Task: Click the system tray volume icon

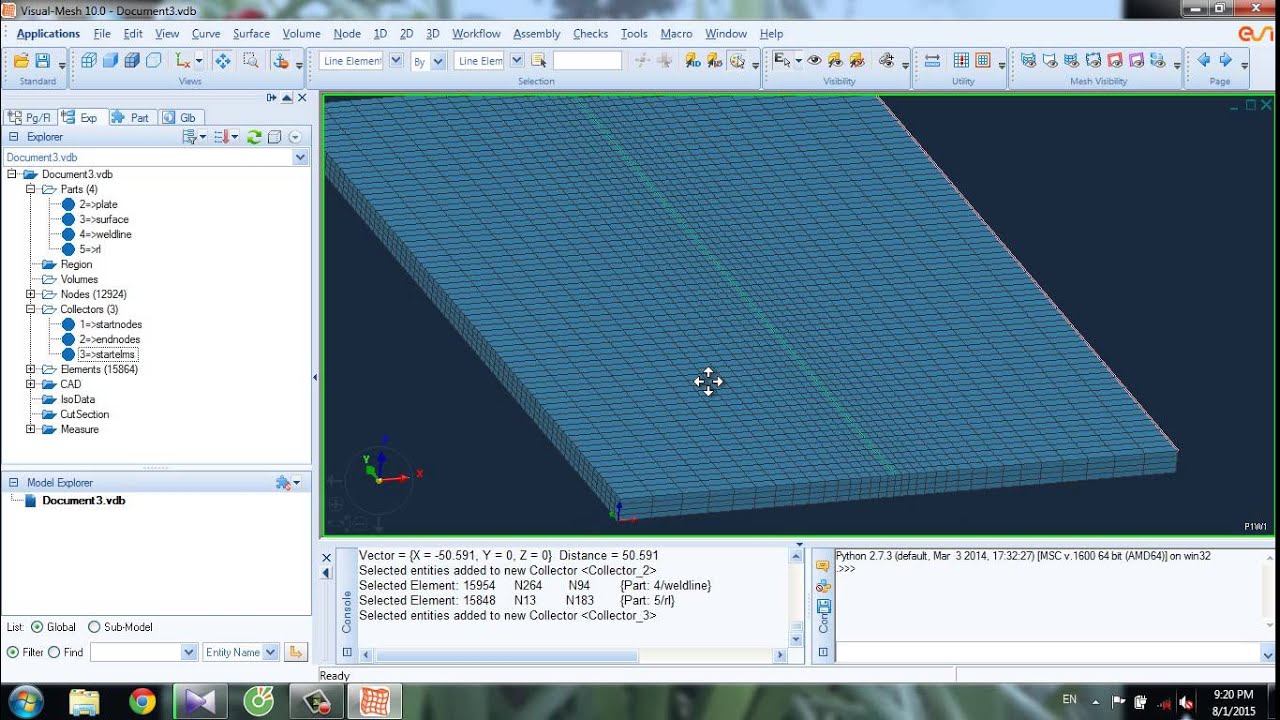Action: (x=1186, y=702)
